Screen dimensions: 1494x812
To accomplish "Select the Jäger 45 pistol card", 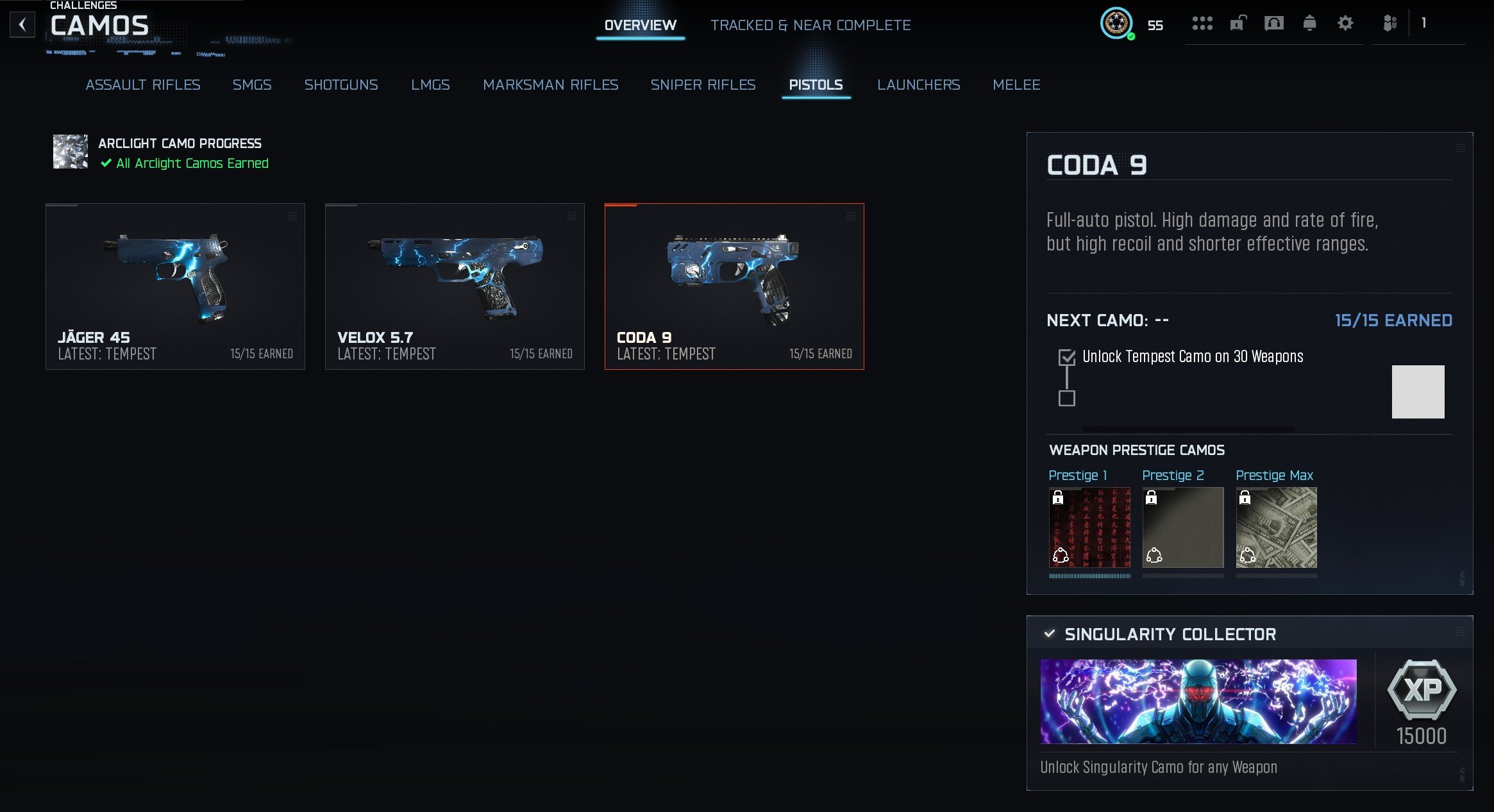I will [x=175, y=286].
